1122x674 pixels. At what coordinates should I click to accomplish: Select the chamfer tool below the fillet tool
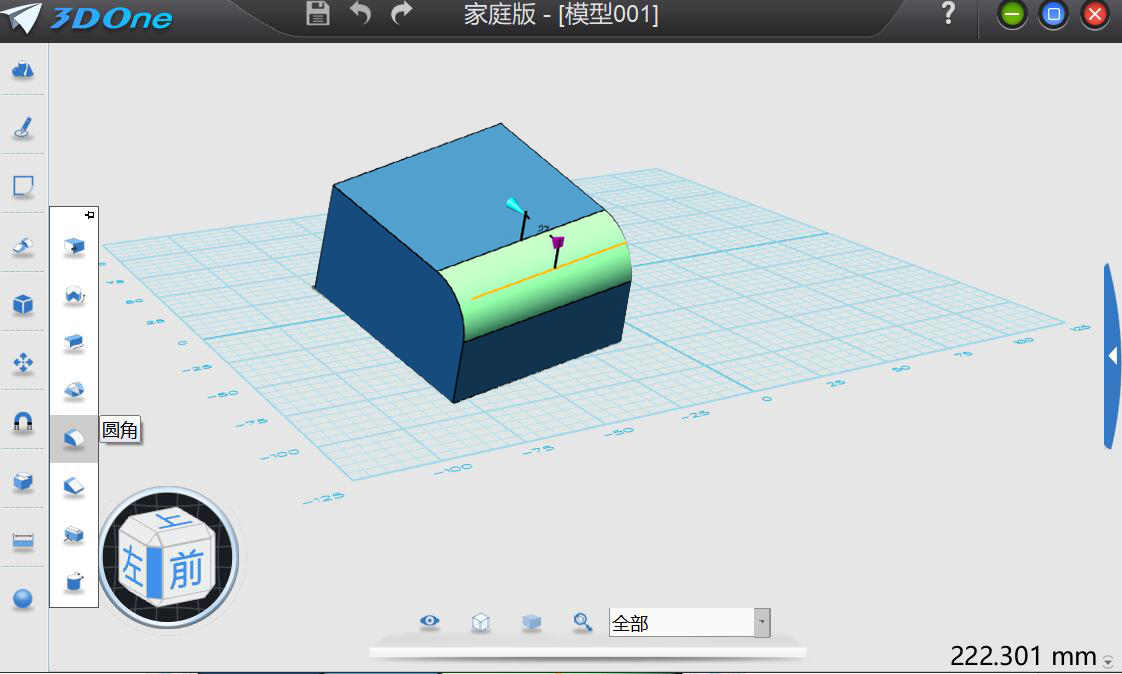pyautogui.click(x=75, y=486)
